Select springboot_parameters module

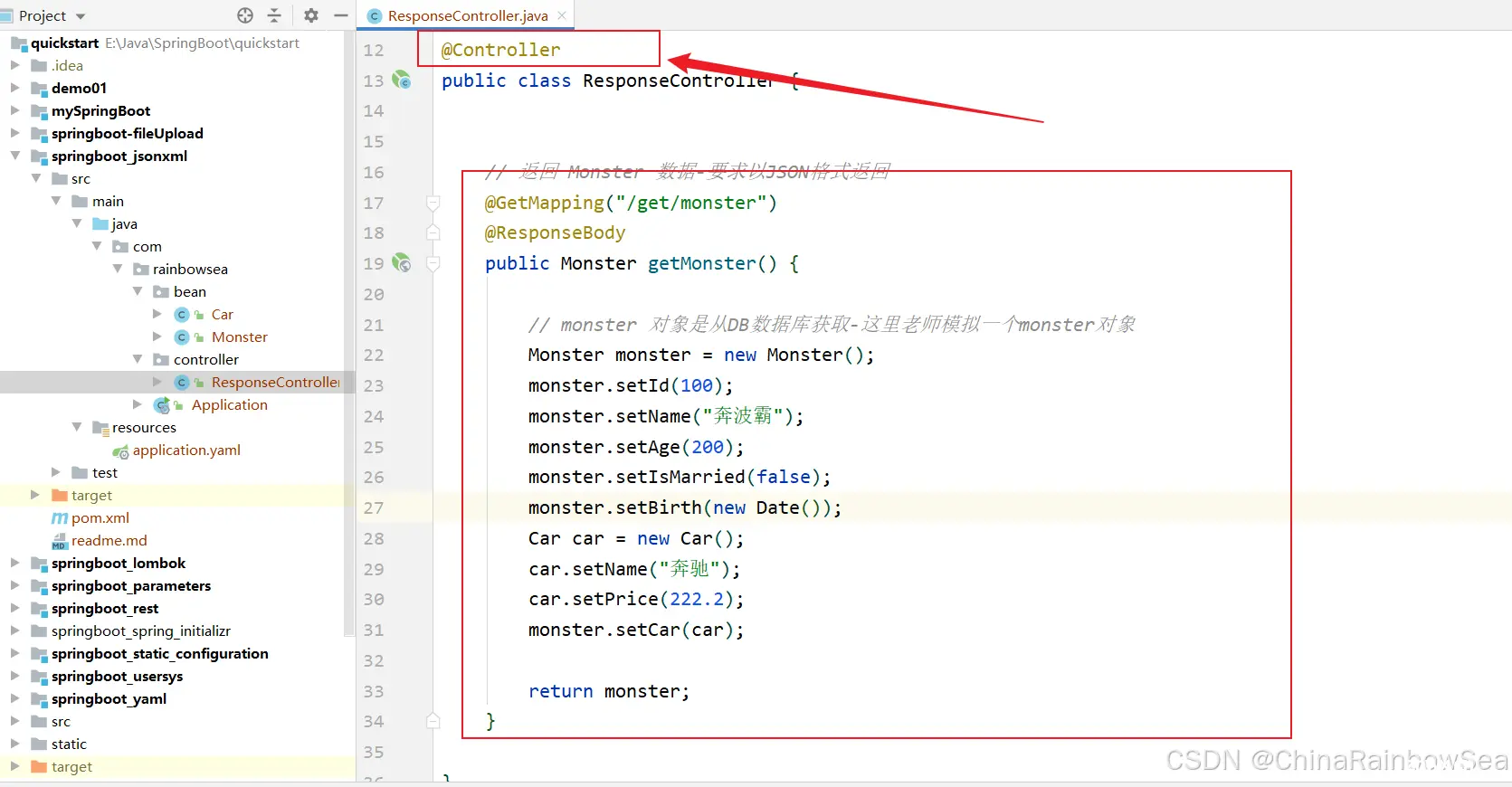pos(131,585)
